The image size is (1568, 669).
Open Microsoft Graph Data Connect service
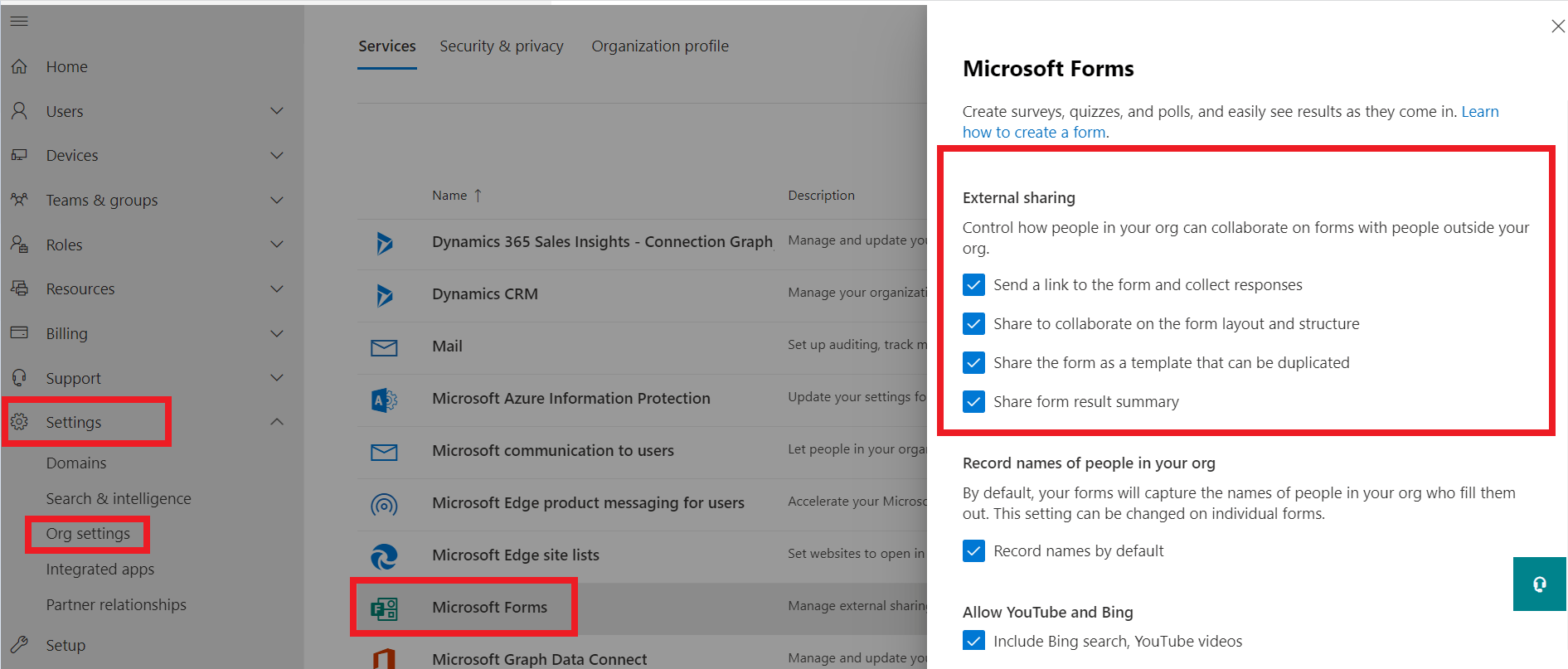[x=540, y=659]
